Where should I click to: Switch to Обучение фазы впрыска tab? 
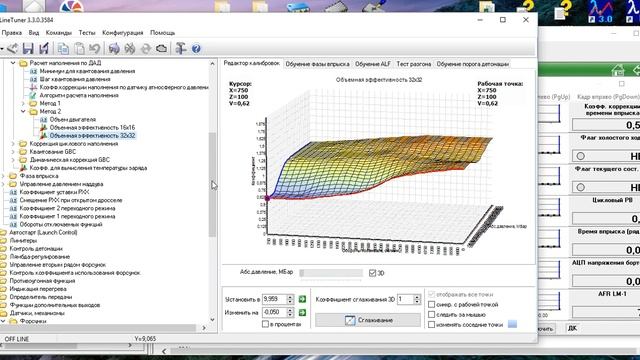click(317, 64)
